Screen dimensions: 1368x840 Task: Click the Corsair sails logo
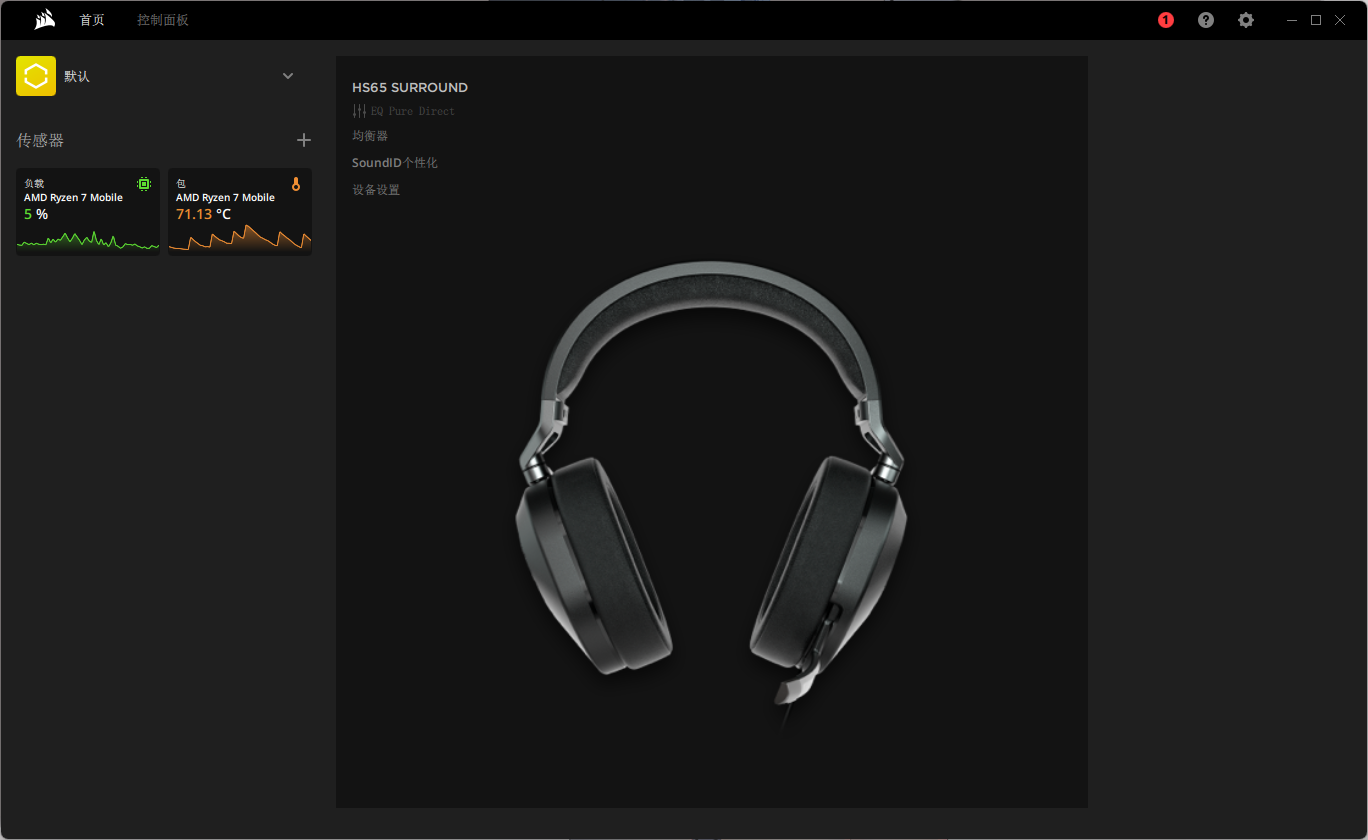tap(44, 20)
